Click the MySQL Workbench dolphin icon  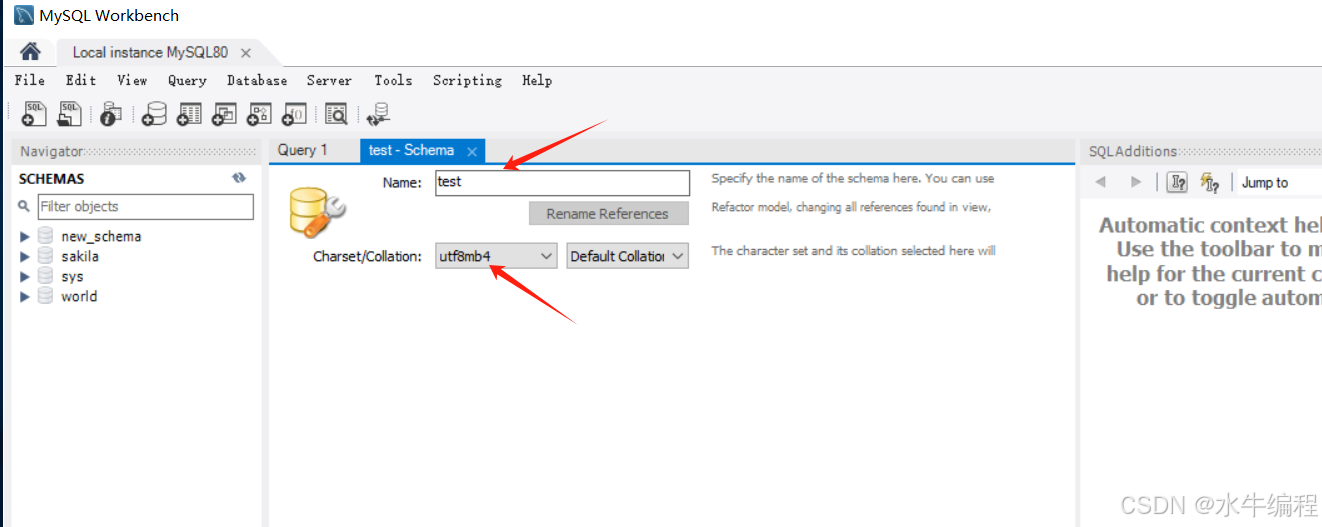(23, 15)
